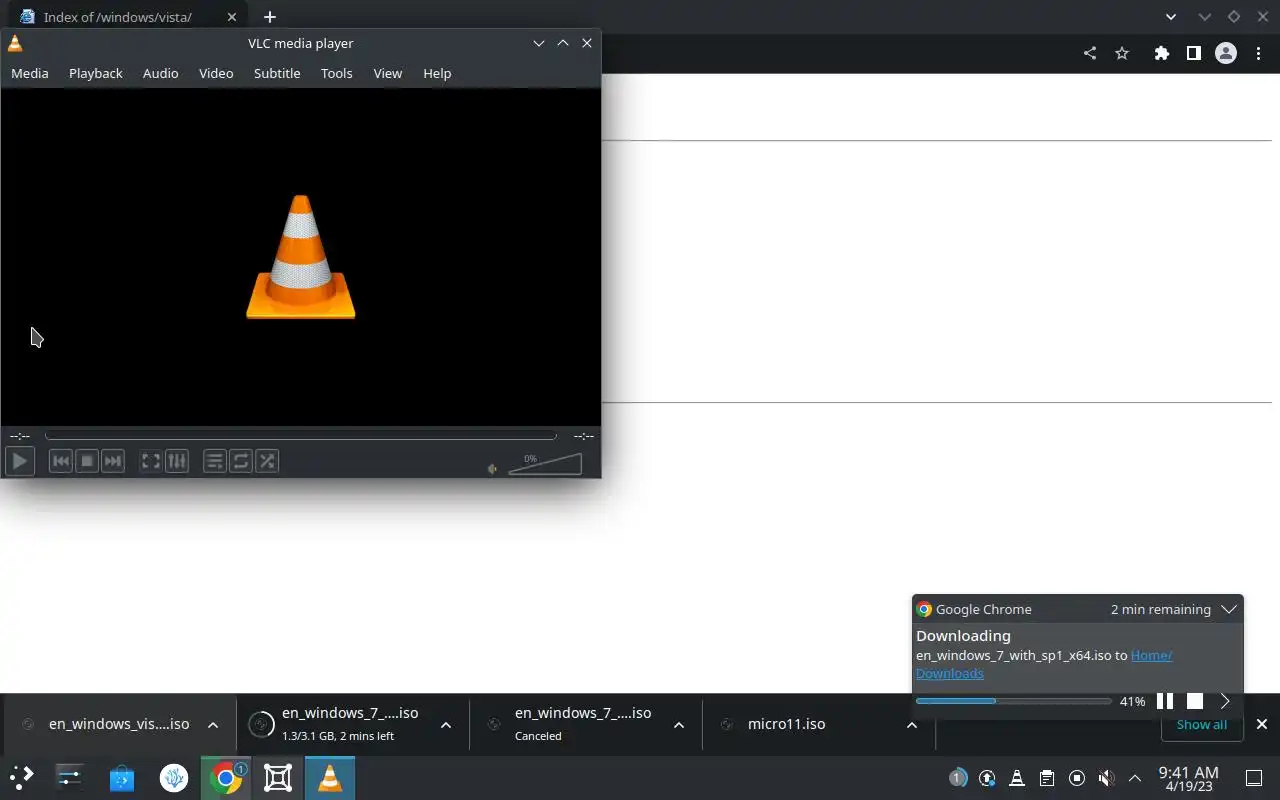Image resolution: width=1280 pixels, height=800 pixels.
Task: Mute VLC via speaker icon
Action: 492,468
